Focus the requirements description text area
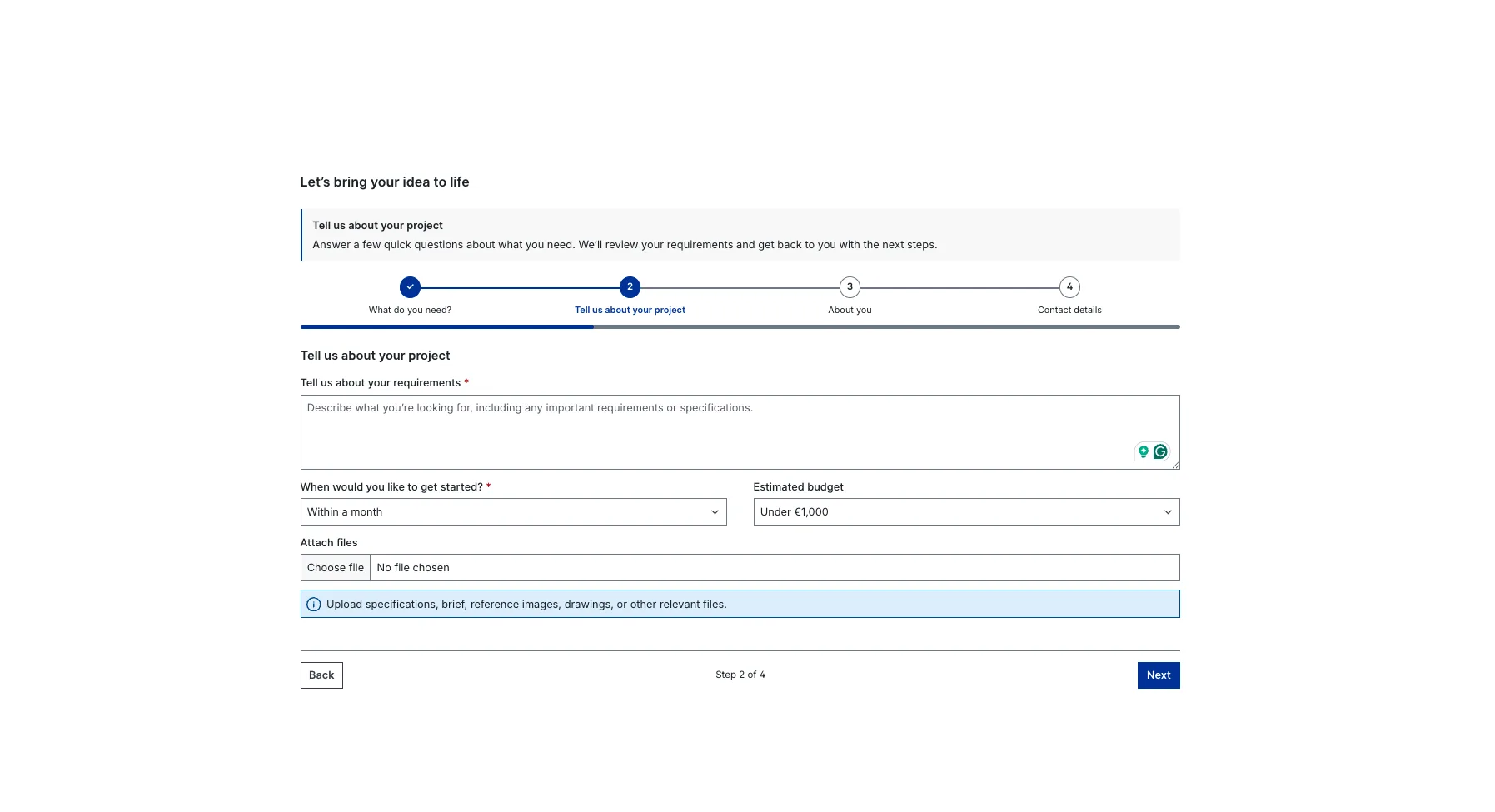1495x812 pixels. 740,432
